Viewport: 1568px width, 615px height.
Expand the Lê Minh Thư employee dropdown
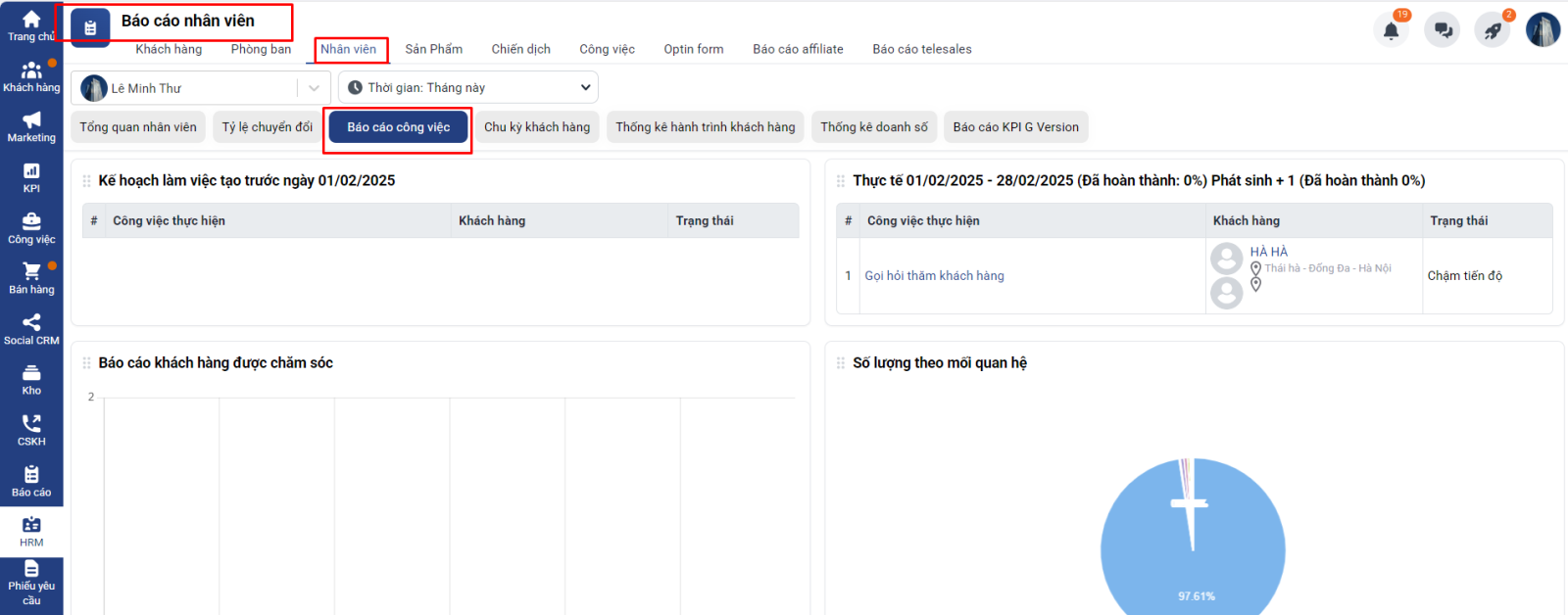coord(313,88)
